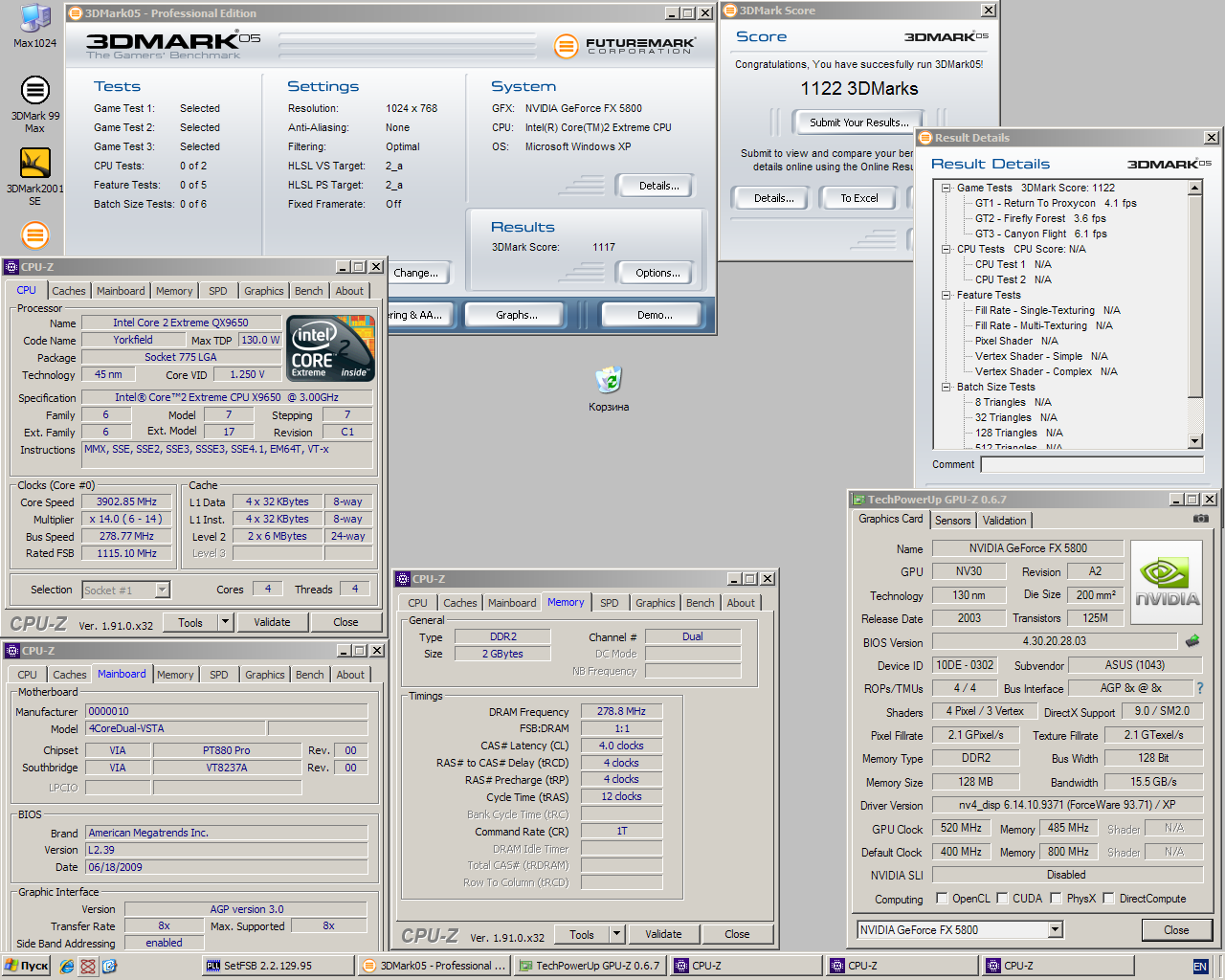This screenshot has height=980, width=1225.
Task: Click the orange desktop icon below 3DMark2001 SE
Action: (34, 234)
